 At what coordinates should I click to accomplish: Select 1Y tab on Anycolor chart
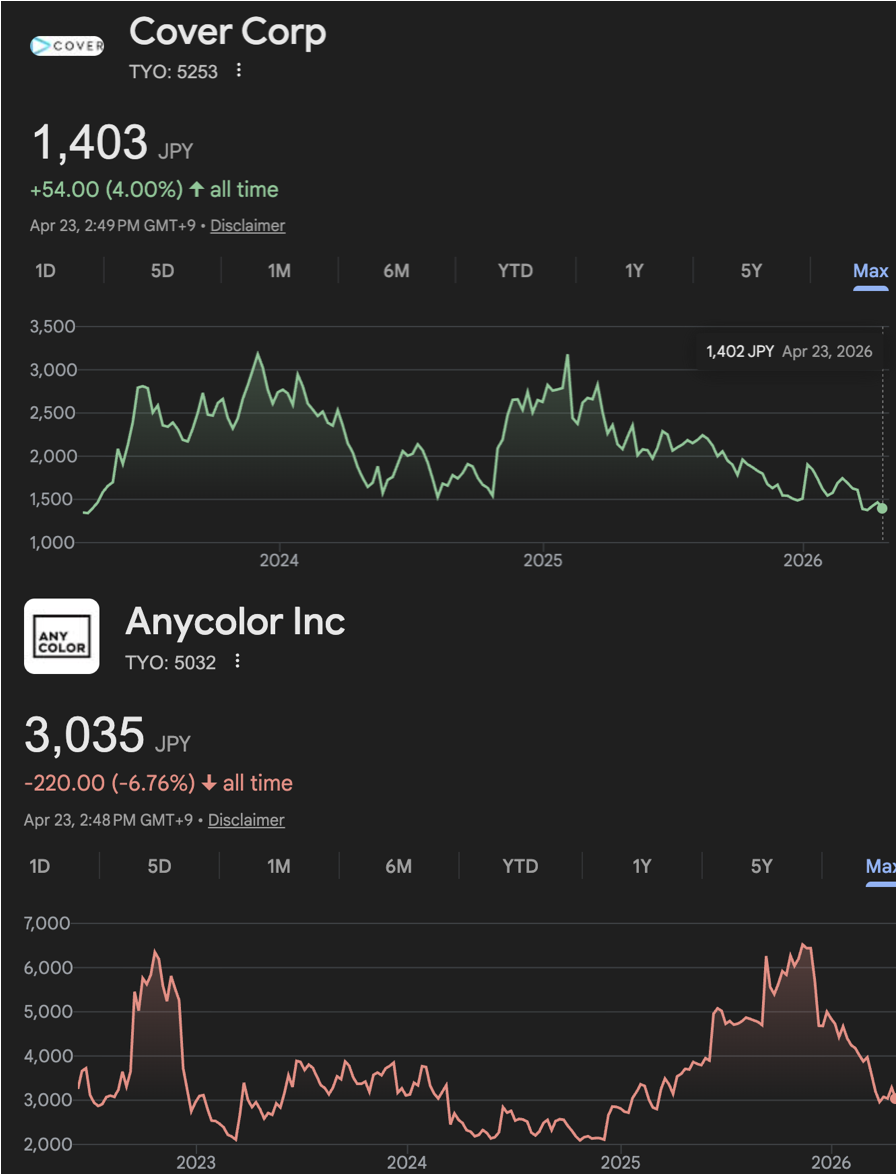click(x=641, y=866)
